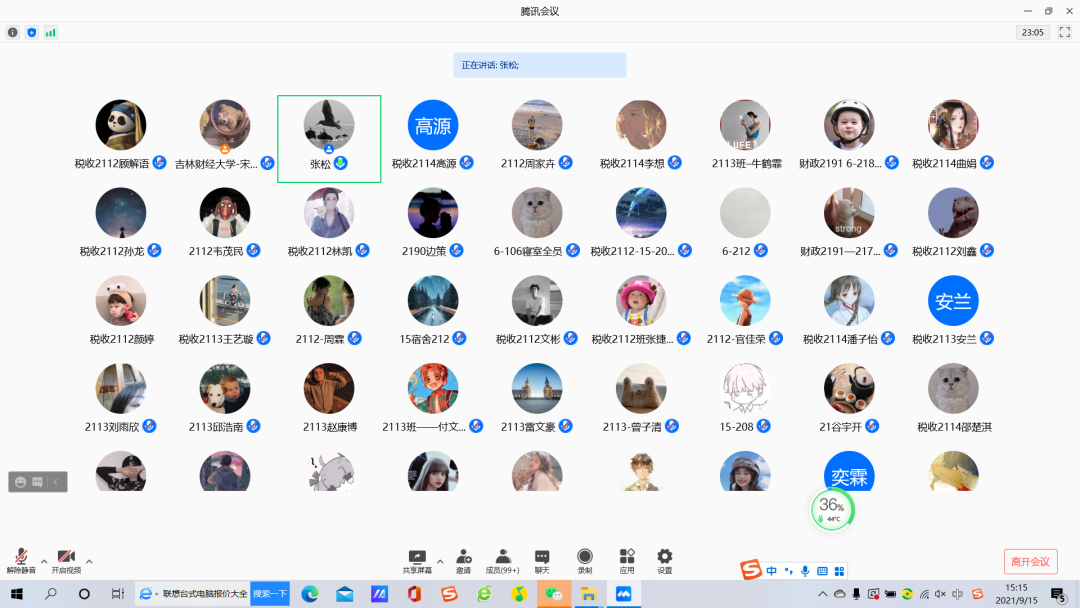Click the blue security shield icon

click(31, 32)
